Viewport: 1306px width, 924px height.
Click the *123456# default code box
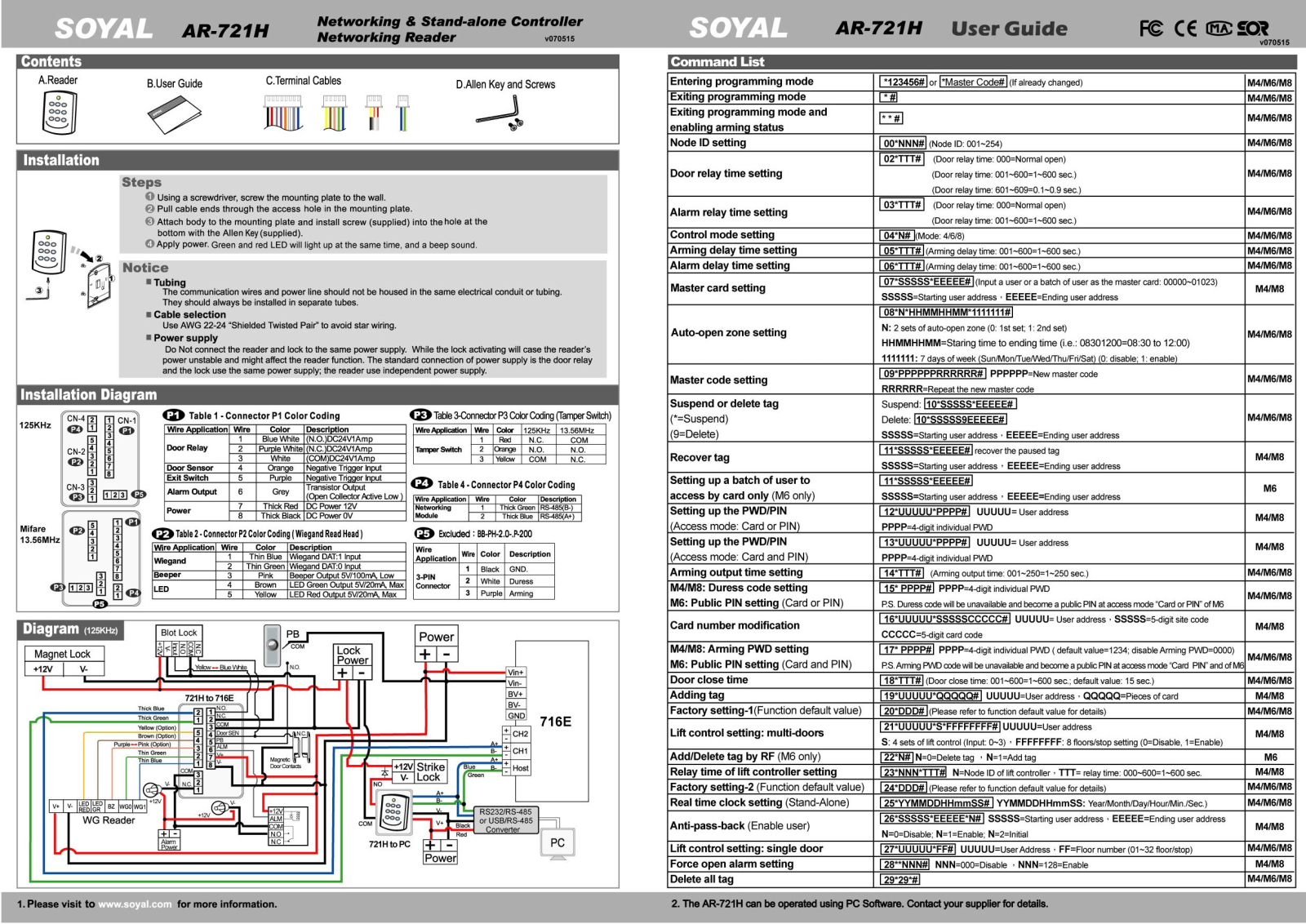point(904,82)
